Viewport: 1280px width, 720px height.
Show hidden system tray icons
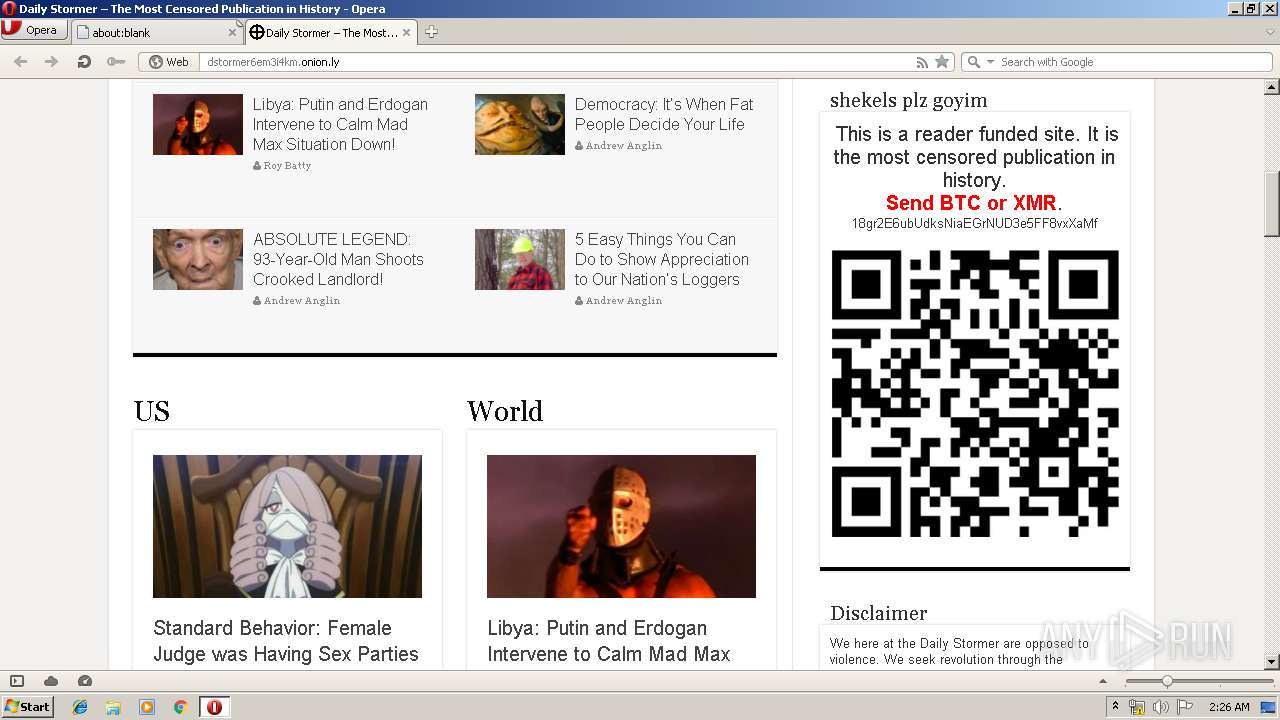[1116, 707]
